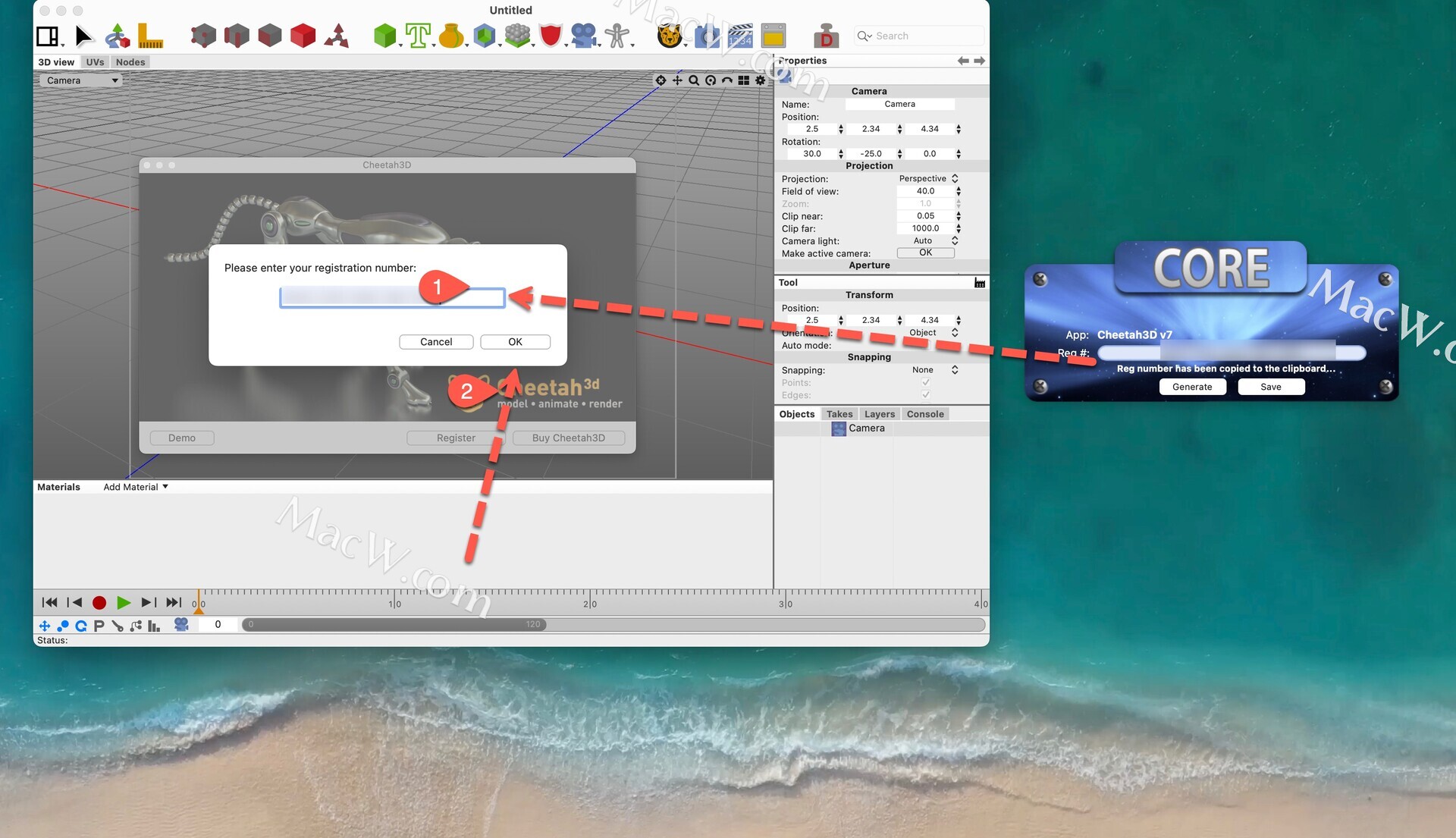Image resolution: width=1456 pixels, height=838 pixels.
Task: Open the blue photo camera render icon
Action: [706, 36]
